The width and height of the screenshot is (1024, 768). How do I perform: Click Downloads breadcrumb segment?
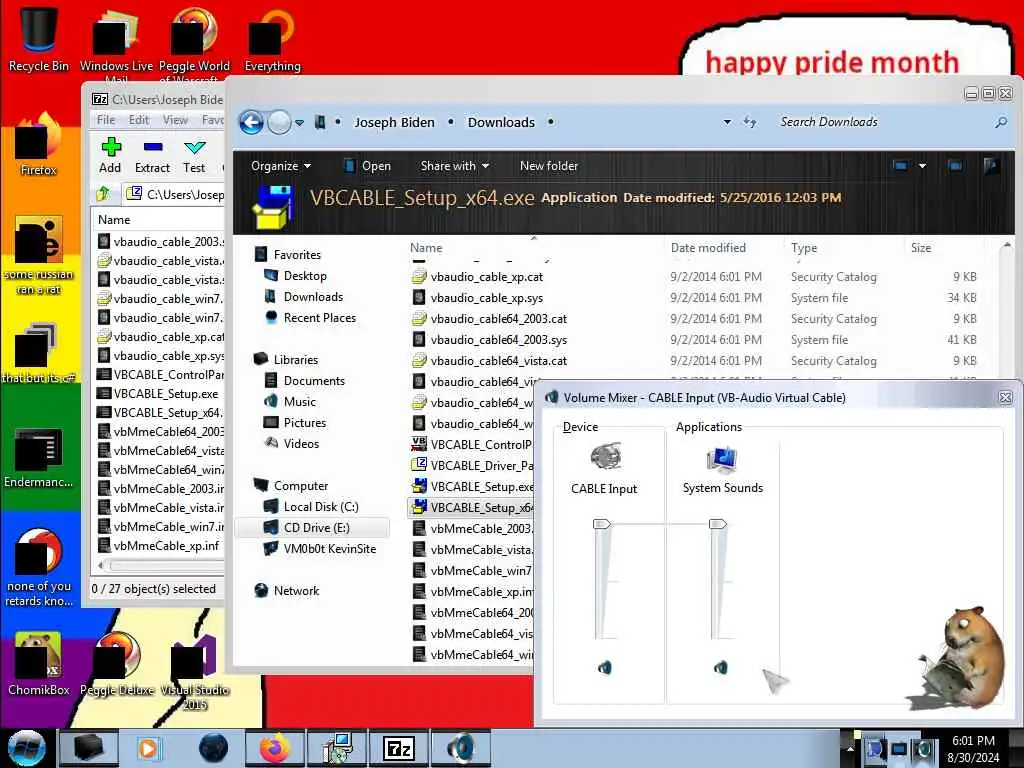pos(501,122)
